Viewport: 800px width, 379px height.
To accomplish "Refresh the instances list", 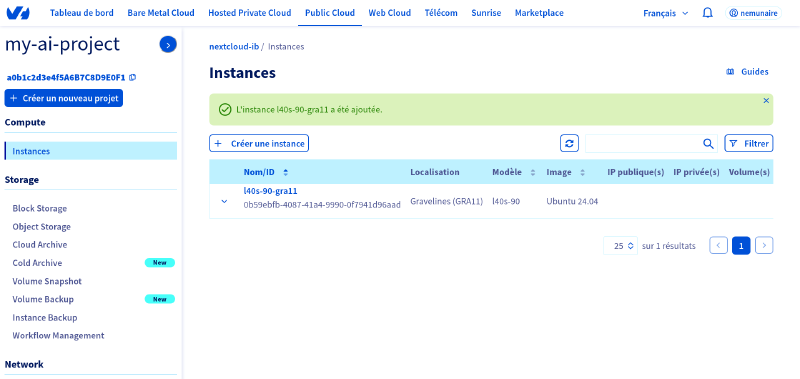I will [569, 143].
